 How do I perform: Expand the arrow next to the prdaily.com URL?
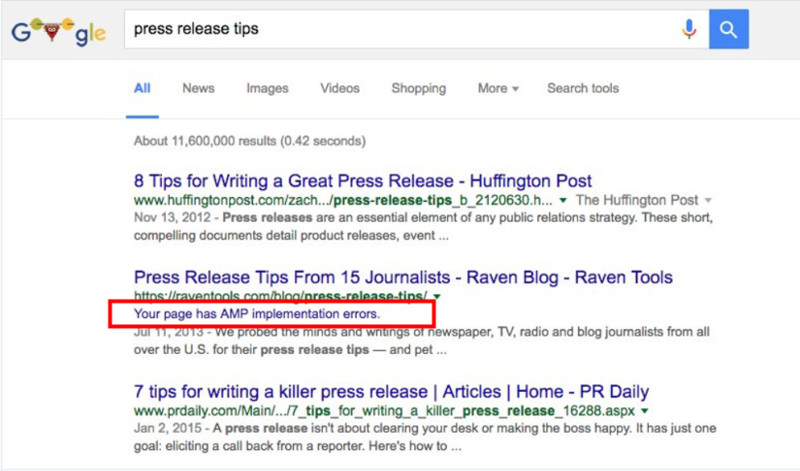point(645,411)
